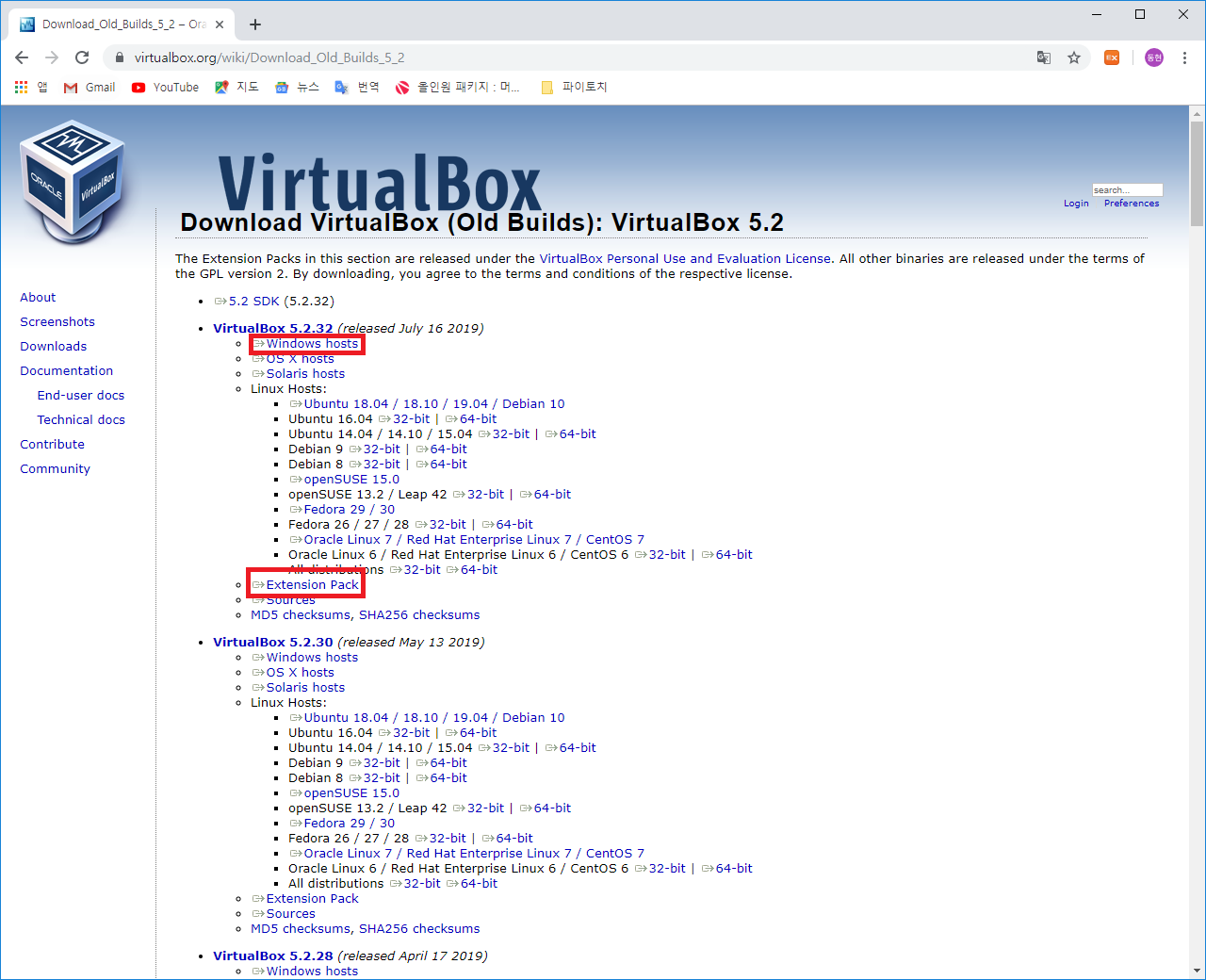This screenshot has height=980, width=1206.
Task: Open Contribute in the sidebar
Action: pyautogui.click(x=52, y=444)
